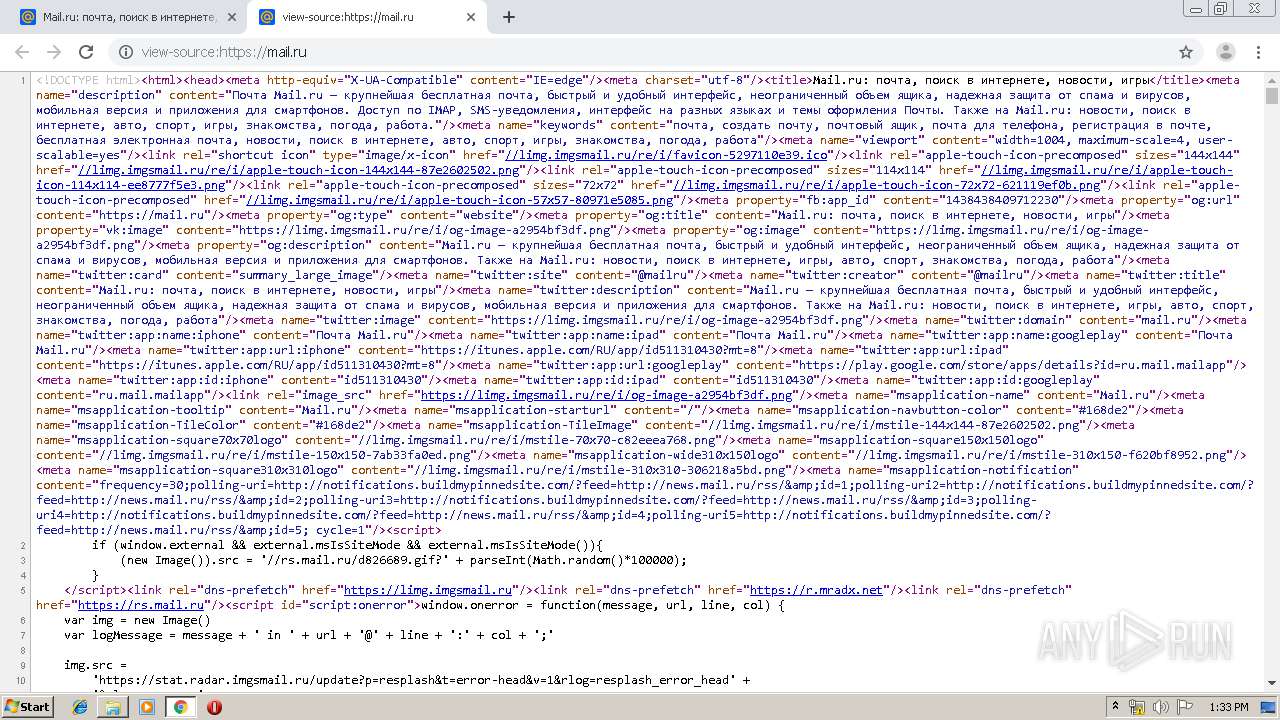
Task: Click the vertical scrollbar thumb
Action: pyautogui.click(x=1272, y=96)
